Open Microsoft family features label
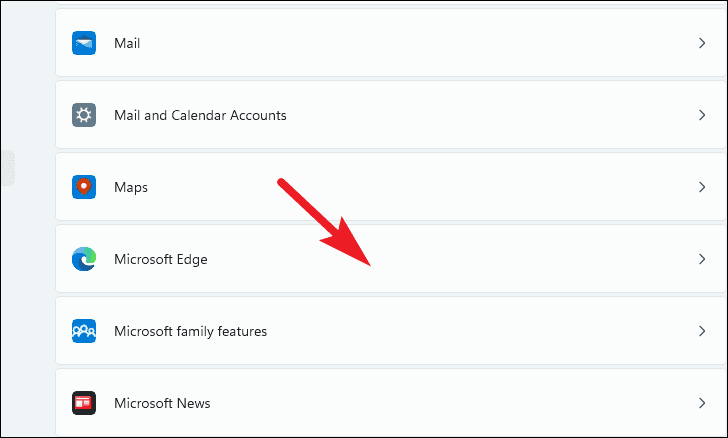 click(190, 332)
